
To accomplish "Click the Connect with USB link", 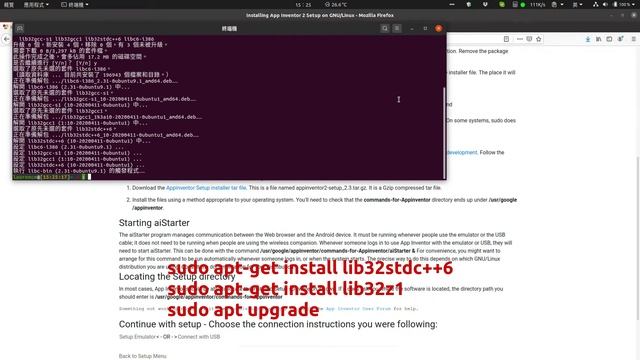I will (199, 337).
